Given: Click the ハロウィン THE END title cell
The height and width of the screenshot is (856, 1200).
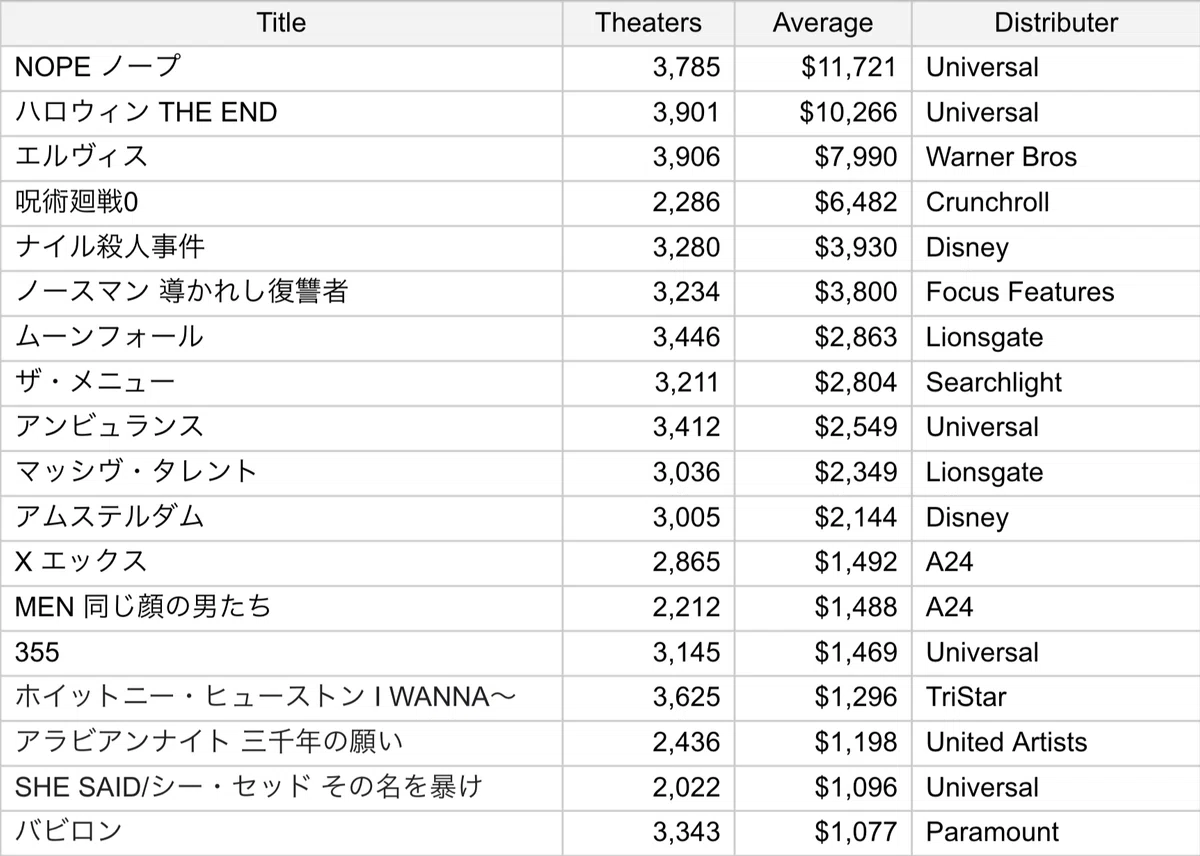Looking at the screenshot, I should pos(281,113).
